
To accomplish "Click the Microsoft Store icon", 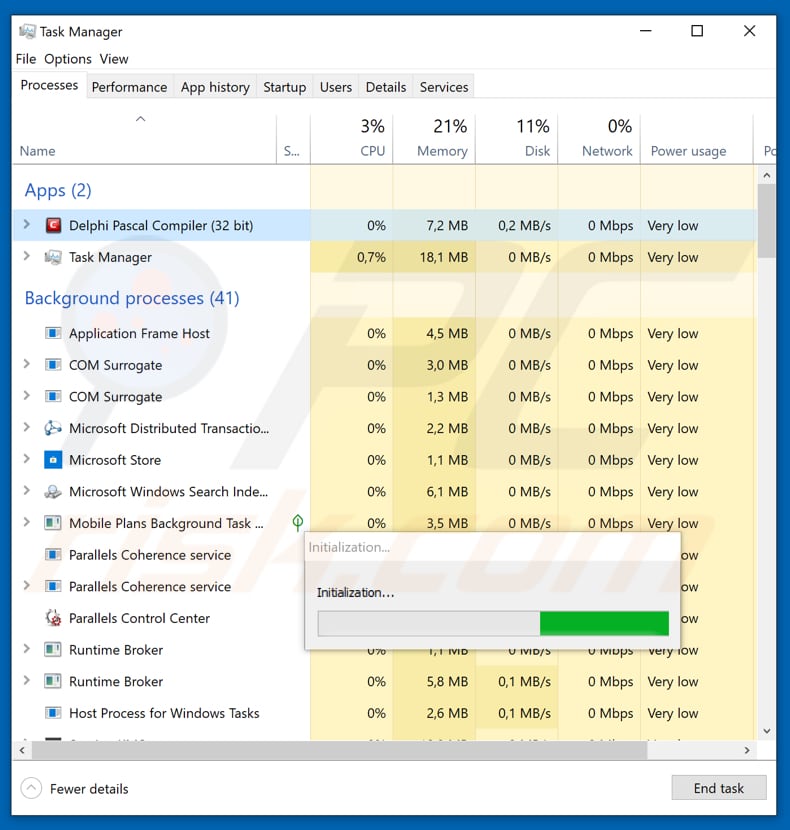I will coord(53,460).
